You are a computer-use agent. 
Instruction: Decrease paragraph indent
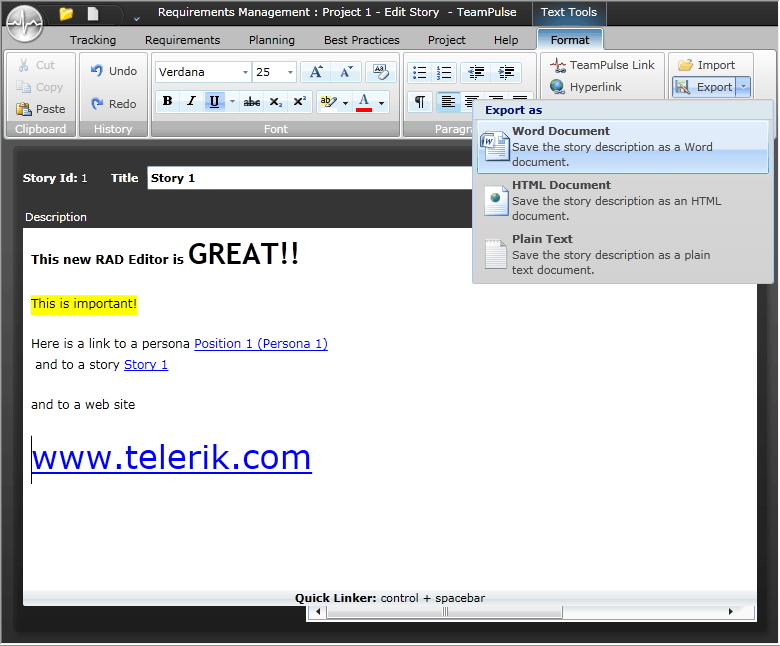[476, 73]
